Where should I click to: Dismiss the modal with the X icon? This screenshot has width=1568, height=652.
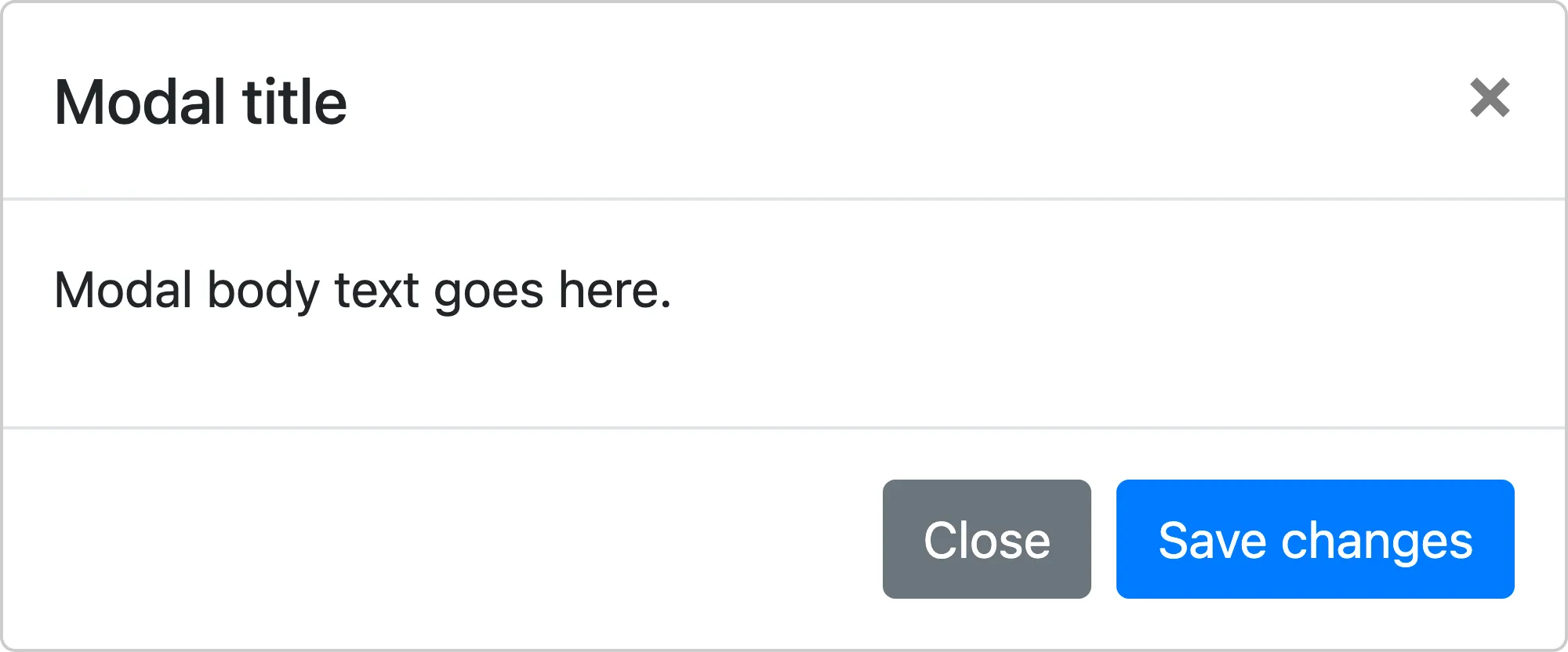point(1490,98)
